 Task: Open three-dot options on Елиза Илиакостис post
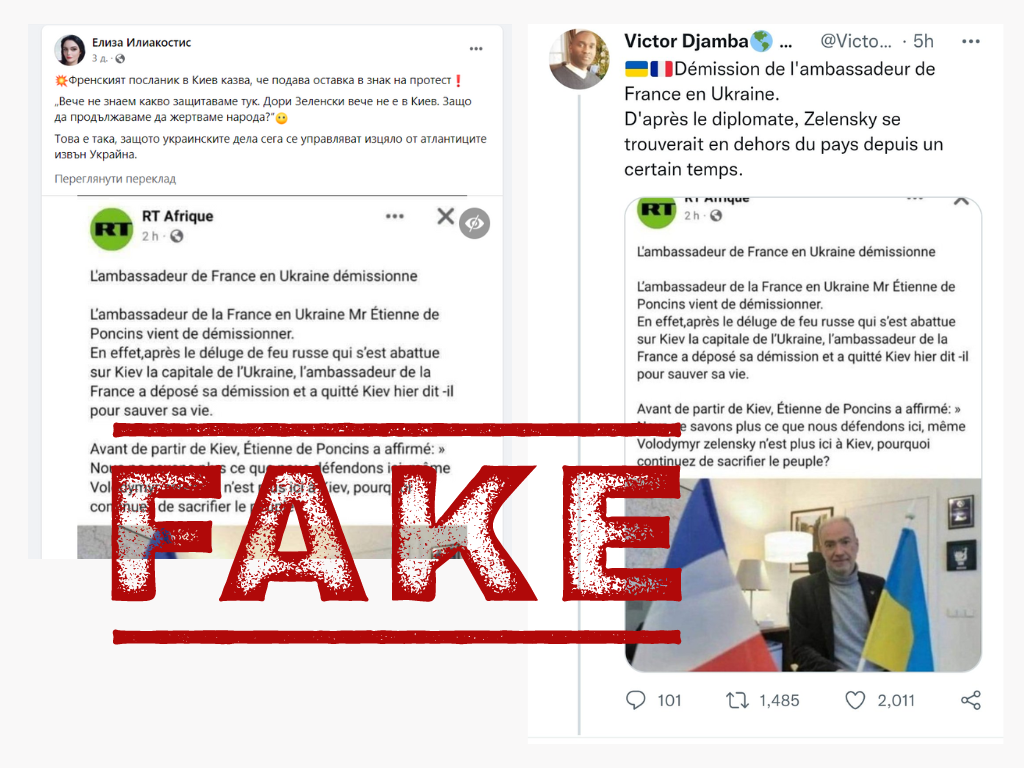click(x=476, y=49)
